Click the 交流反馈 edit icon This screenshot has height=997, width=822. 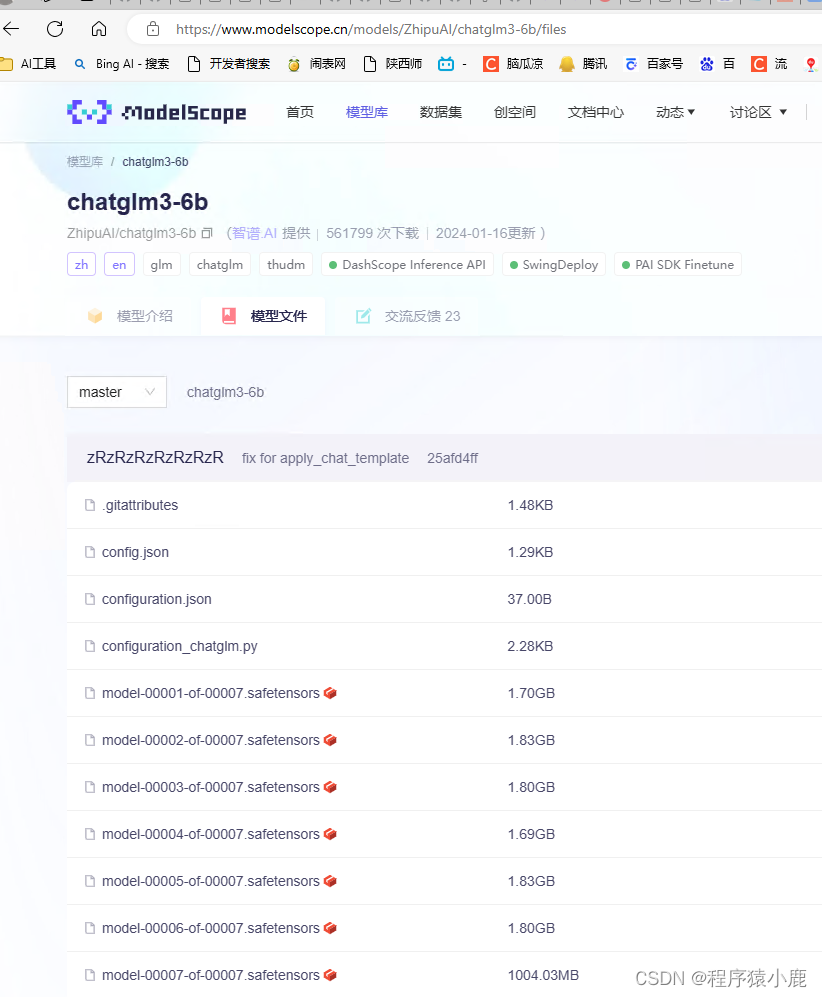click(x=363, y=316)
